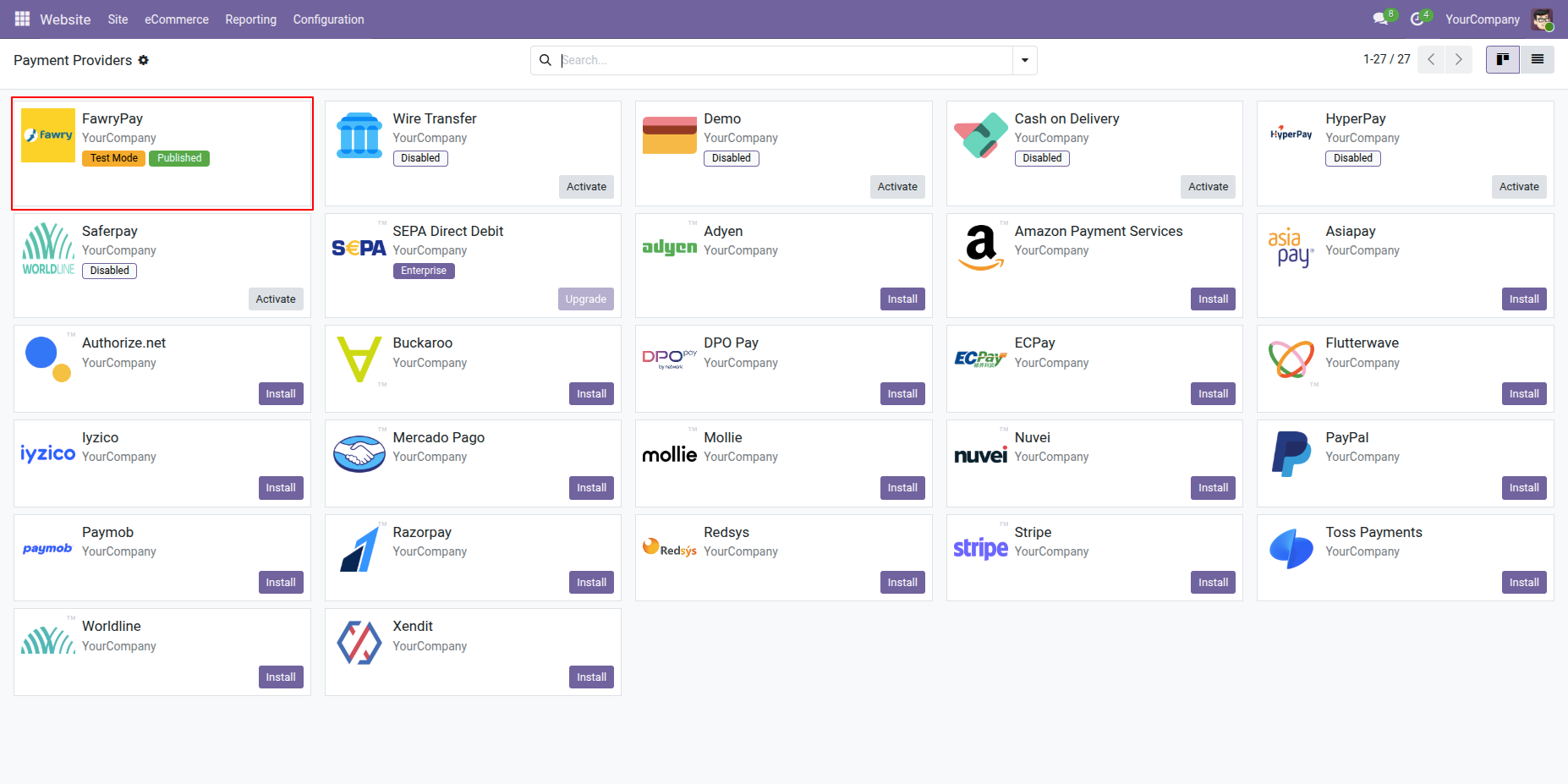Click the 1-27 / 27 pager counter
The image size is (1568, 784).
pos(1387,59)
